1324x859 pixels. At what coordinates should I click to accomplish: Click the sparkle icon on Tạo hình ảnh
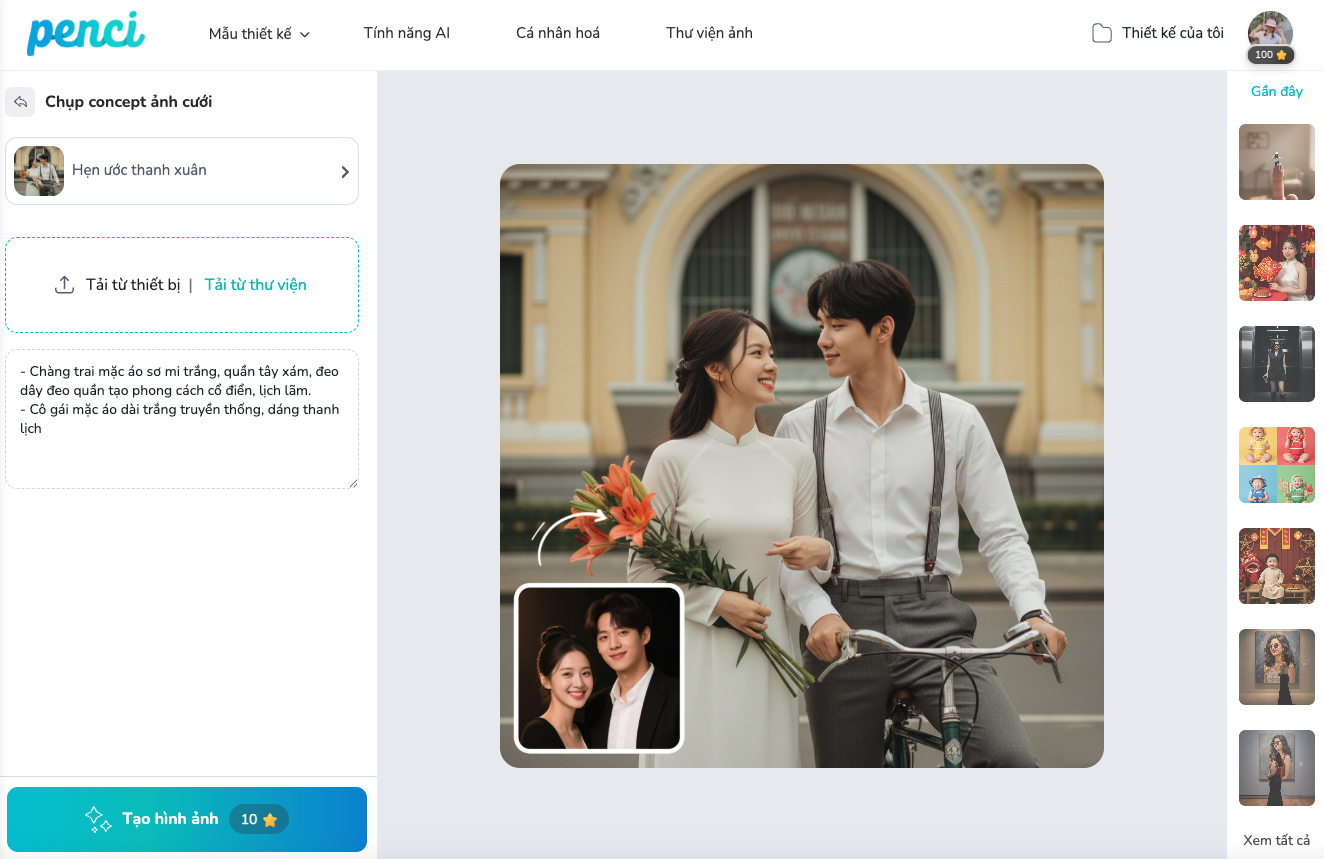98,819
